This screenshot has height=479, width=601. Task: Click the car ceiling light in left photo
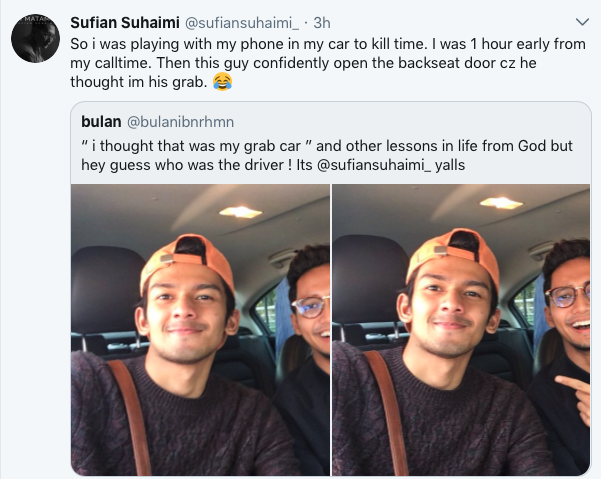tap(239, 211)
